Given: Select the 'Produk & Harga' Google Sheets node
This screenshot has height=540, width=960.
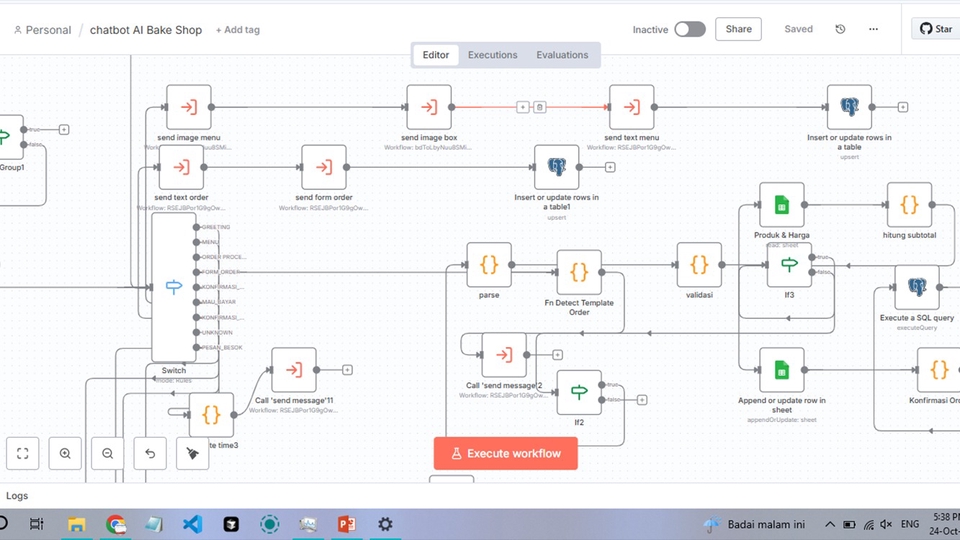Looking at the screenshot, I should pyautogui.click(x=781, y=205).
